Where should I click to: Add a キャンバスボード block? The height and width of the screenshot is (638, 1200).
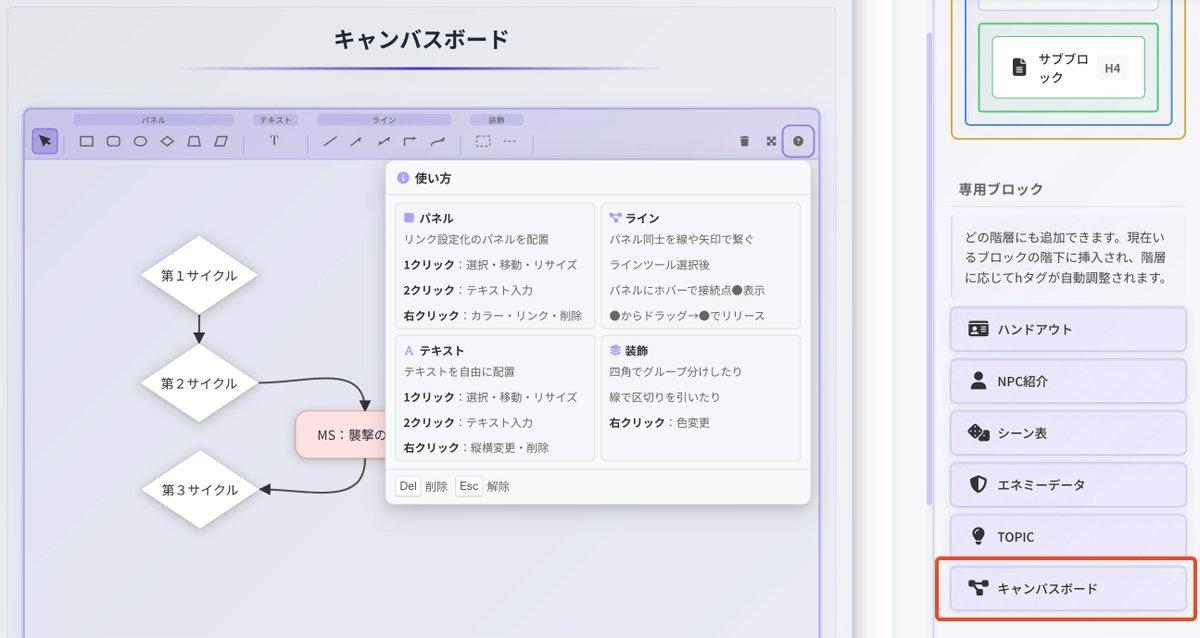(x=1068, y=588)
